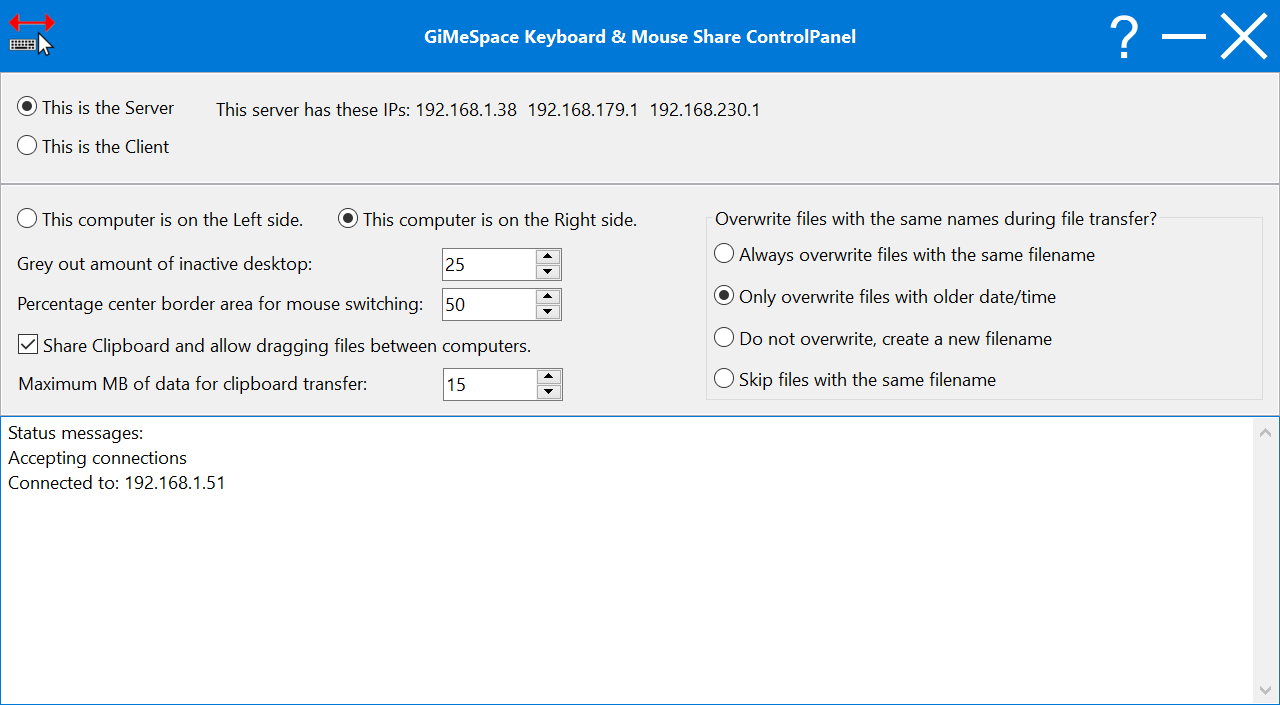
Task: Increase maximum clipboard MB with up arrow
Action: point(548,377)
